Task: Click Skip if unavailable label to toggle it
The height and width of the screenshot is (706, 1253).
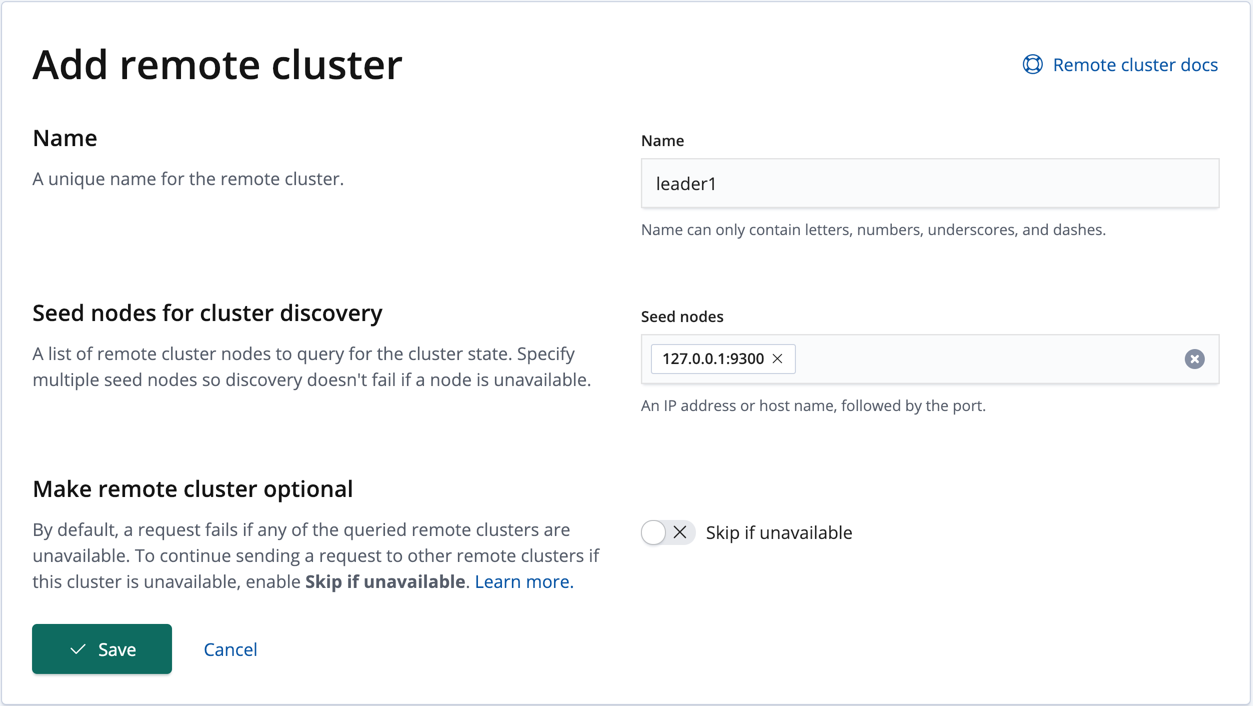Action: [x=778, y=532]
